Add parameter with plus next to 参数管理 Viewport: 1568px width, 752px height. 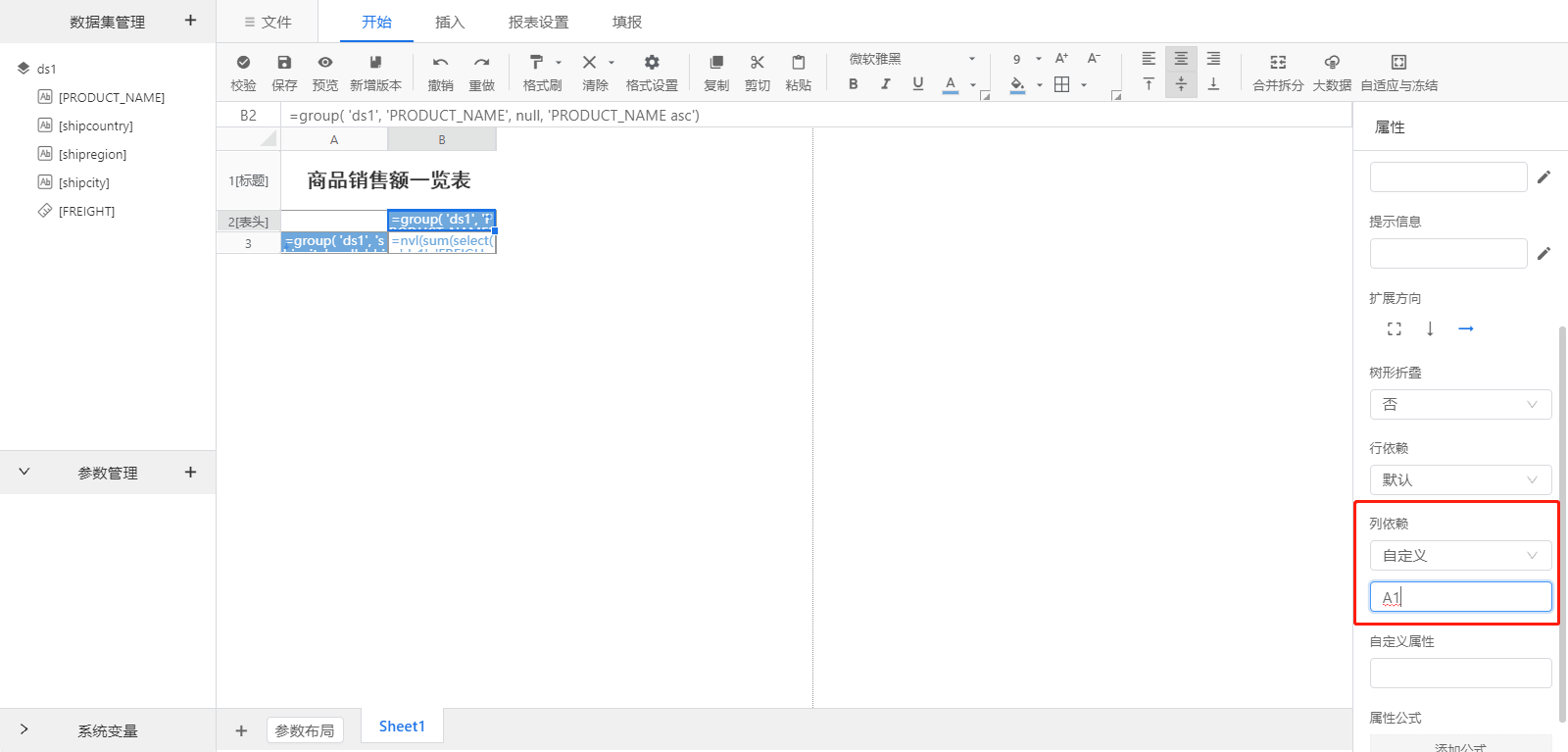[x=190, y=472]
